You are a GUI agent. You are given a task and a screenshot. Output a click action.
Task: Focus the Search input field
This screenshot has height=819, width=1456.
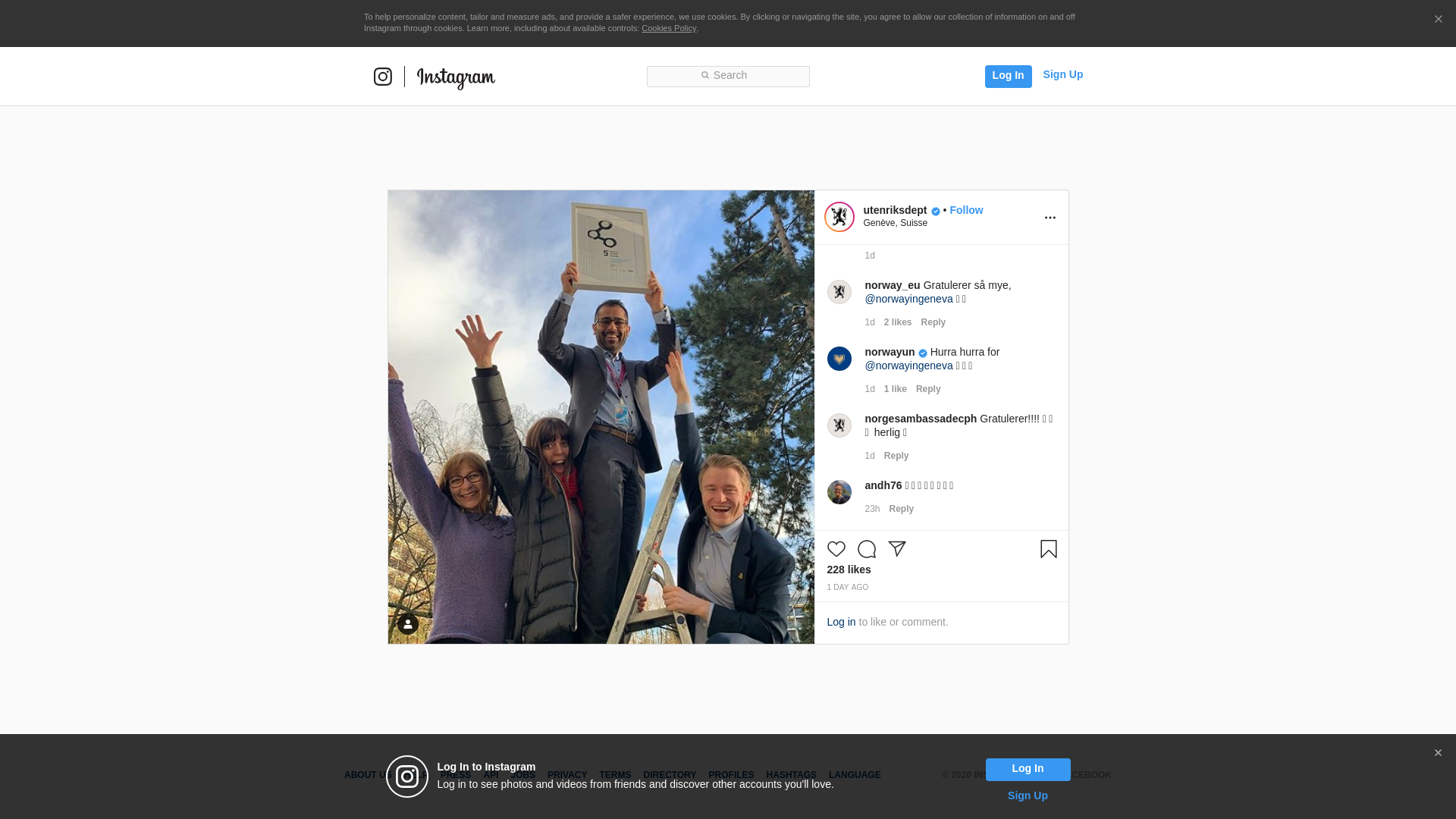pos(728,76)
